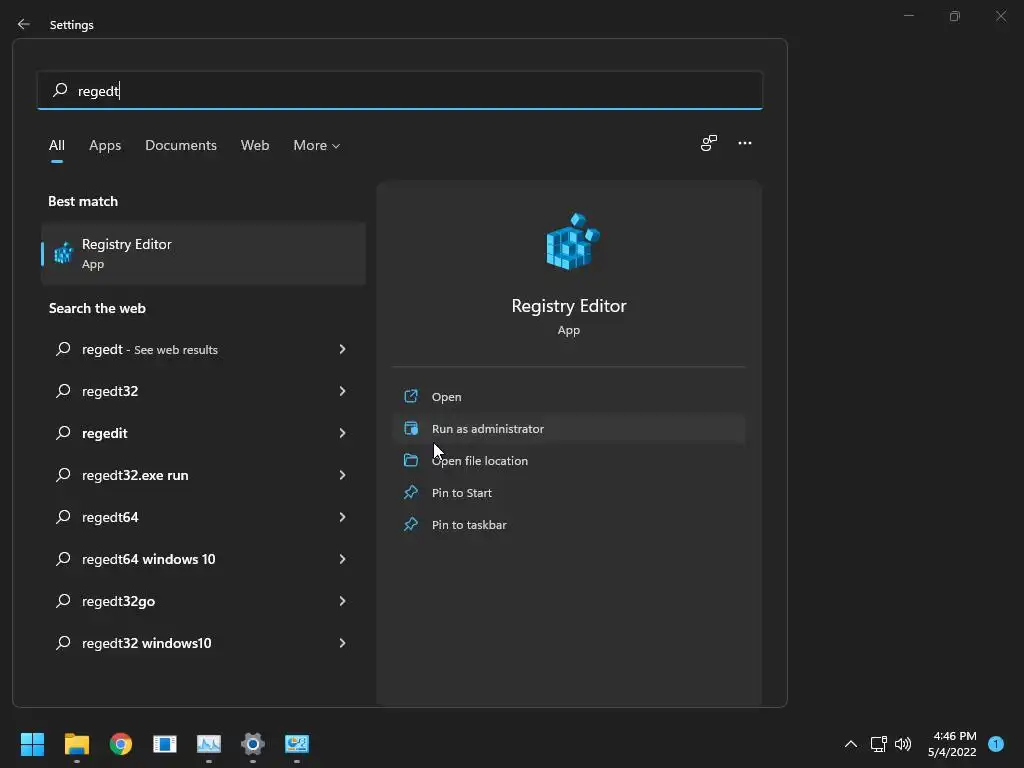Open the notification badge in tray
The height and width of the screenshot is (768, 1024).
[996, 744]
